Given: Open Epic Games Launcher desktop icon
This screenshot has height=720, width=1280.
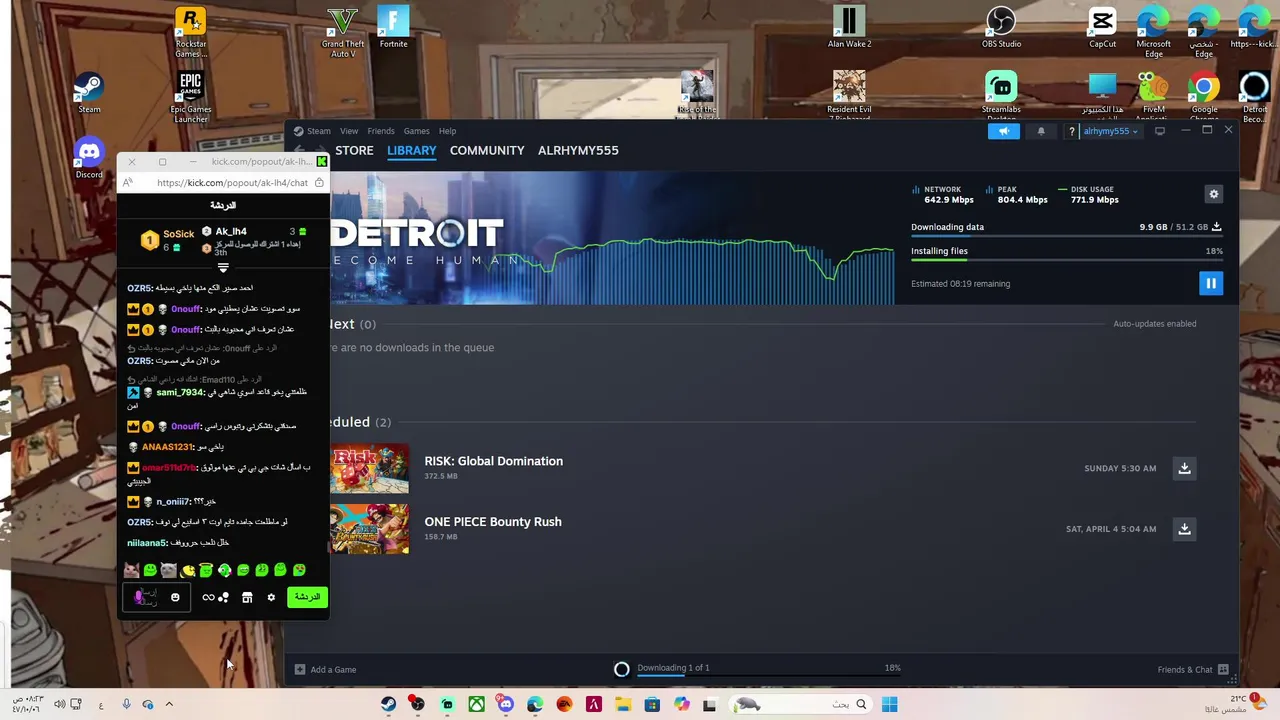Looking at the screenshot, I should tap(190, 97).
